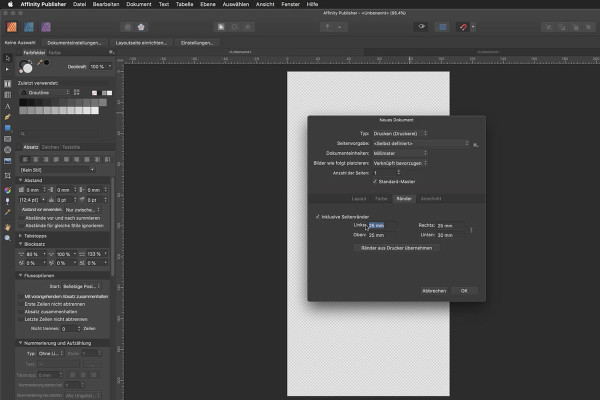Click the Abbrechen button
Viewport: 600px width, 400px height.
pos(434,291)
